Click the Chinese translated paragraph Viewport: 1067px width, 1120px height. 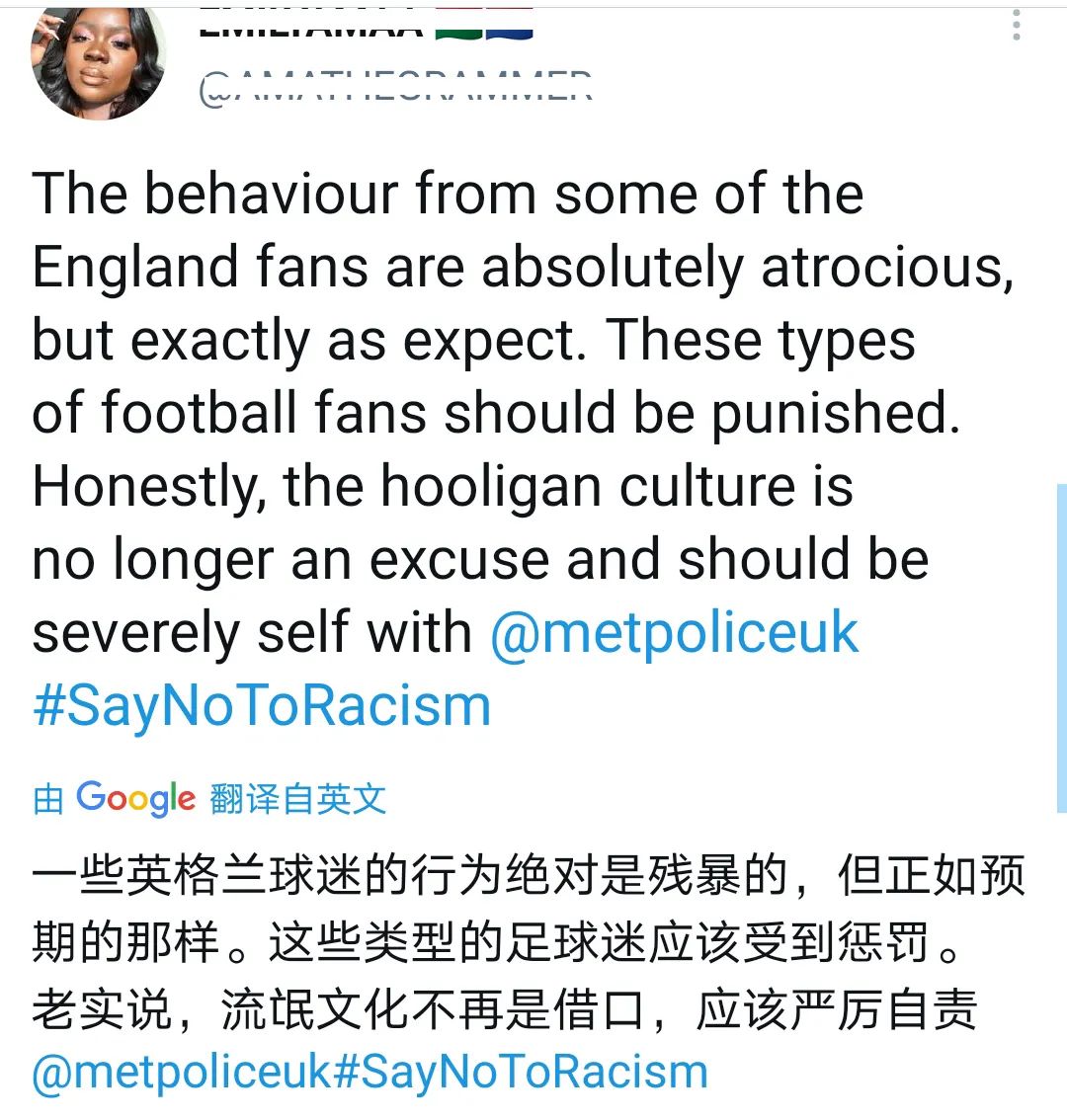tap(494, 938)
